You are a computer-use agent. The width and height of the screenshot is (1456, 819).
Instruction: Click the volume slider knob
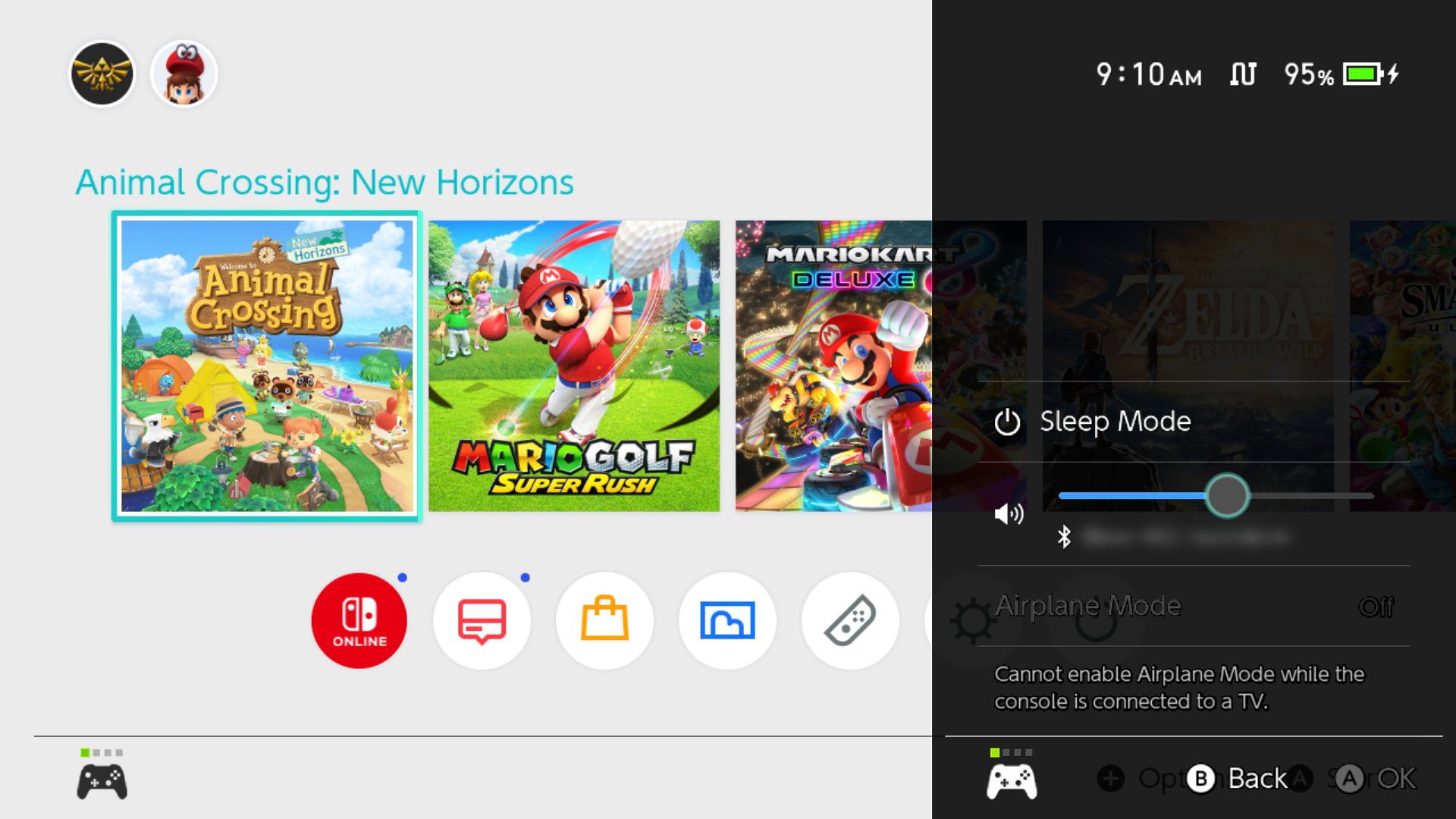[x=1227, y=496]
